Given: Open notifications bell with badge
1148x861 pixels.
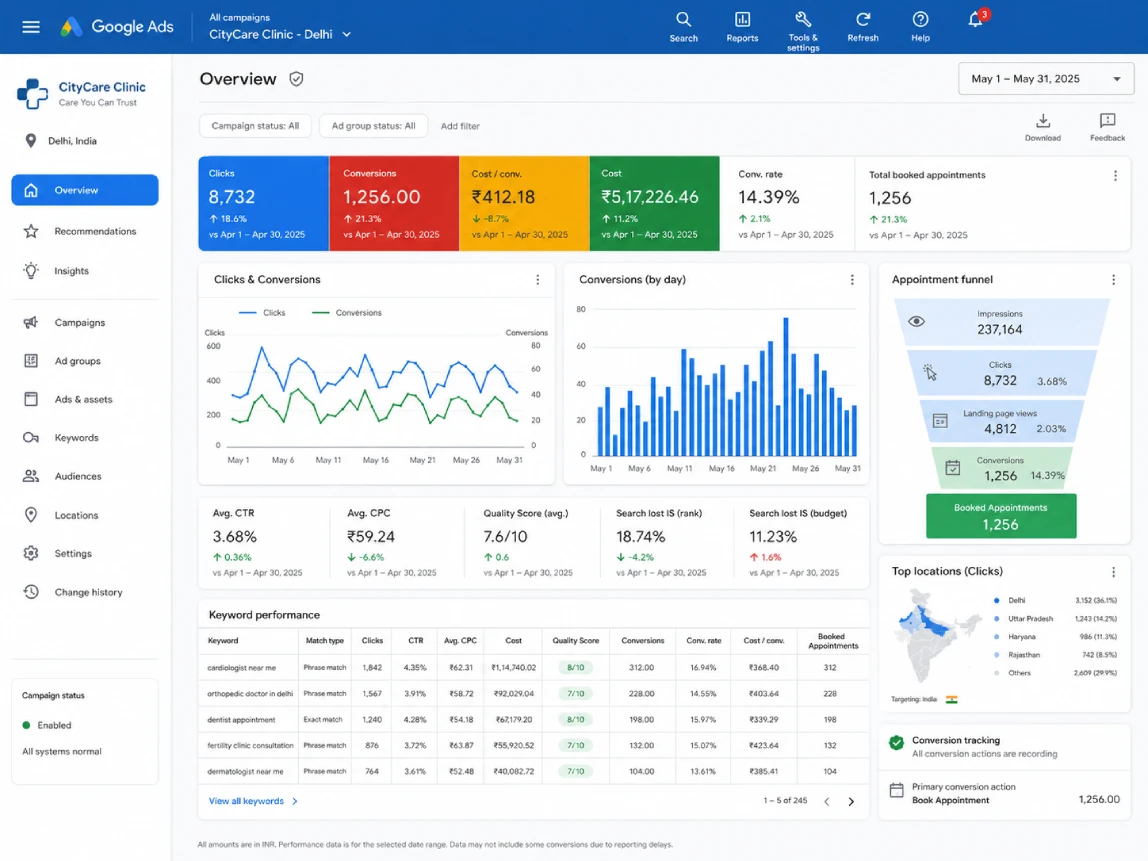Looking at the screenshot, I should (976, 19).
